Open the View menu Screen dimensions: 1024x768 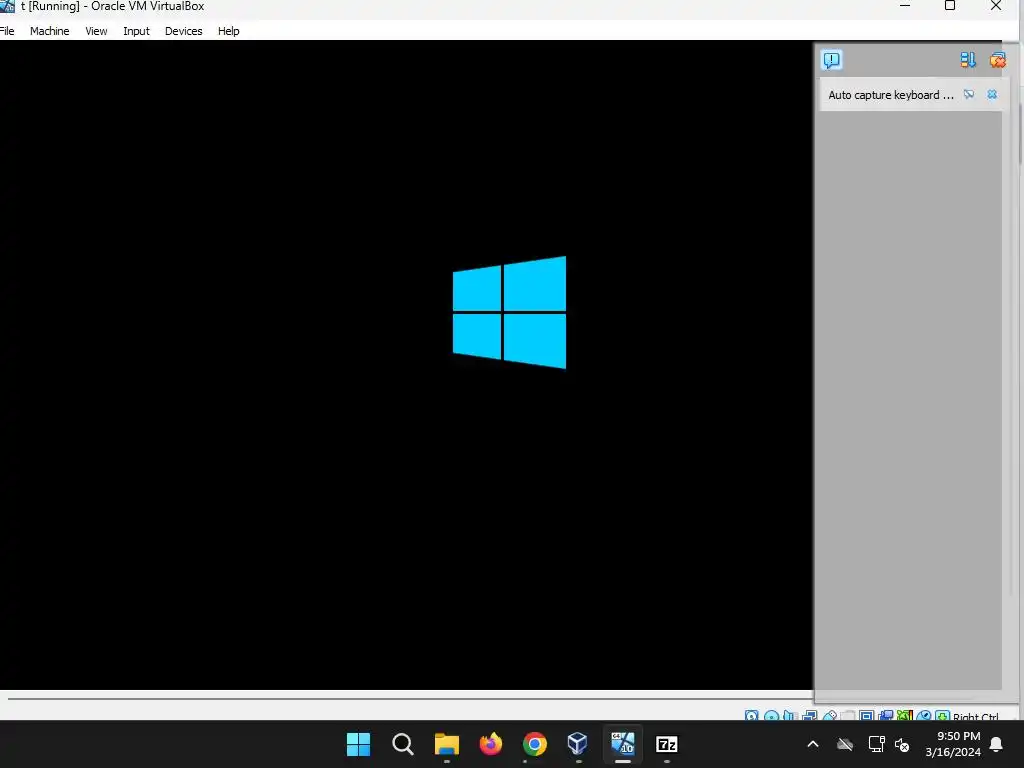96,31
